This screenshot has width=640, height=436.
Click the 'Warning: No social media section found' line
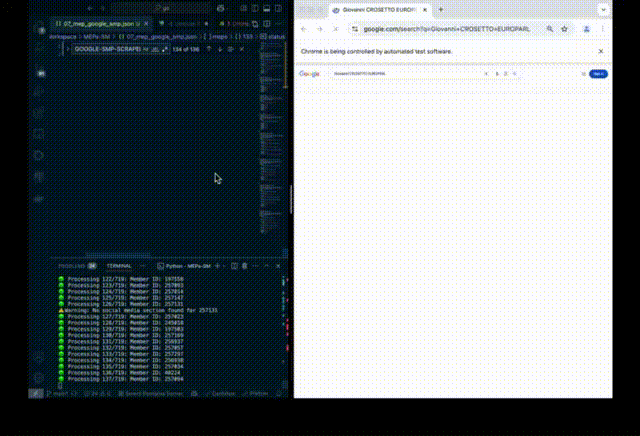tap(139, 310)
